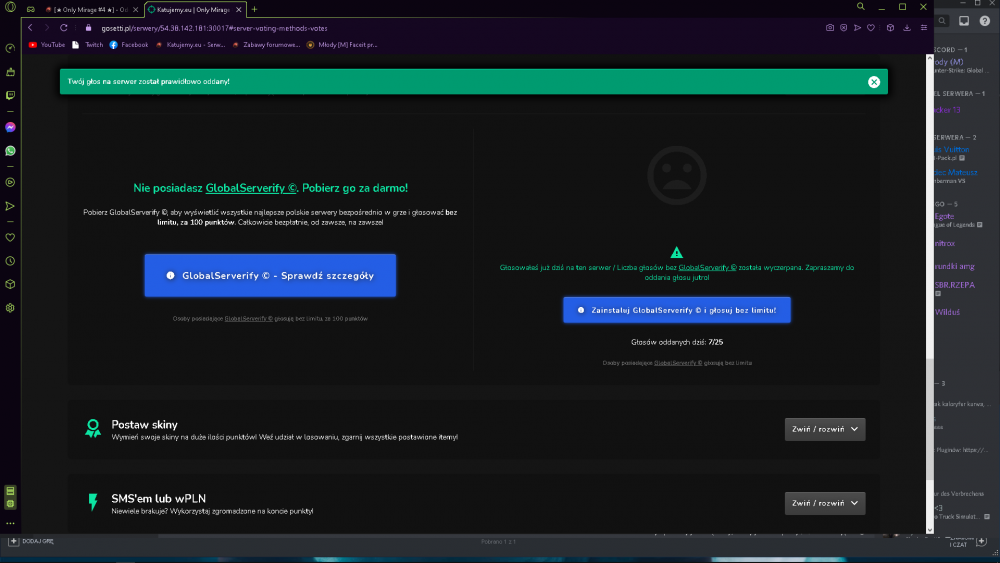The height and width of the screenshot is (563, 1000).
Task: Open Easy Setup sliders icon
Action: (x=924, y=28)
